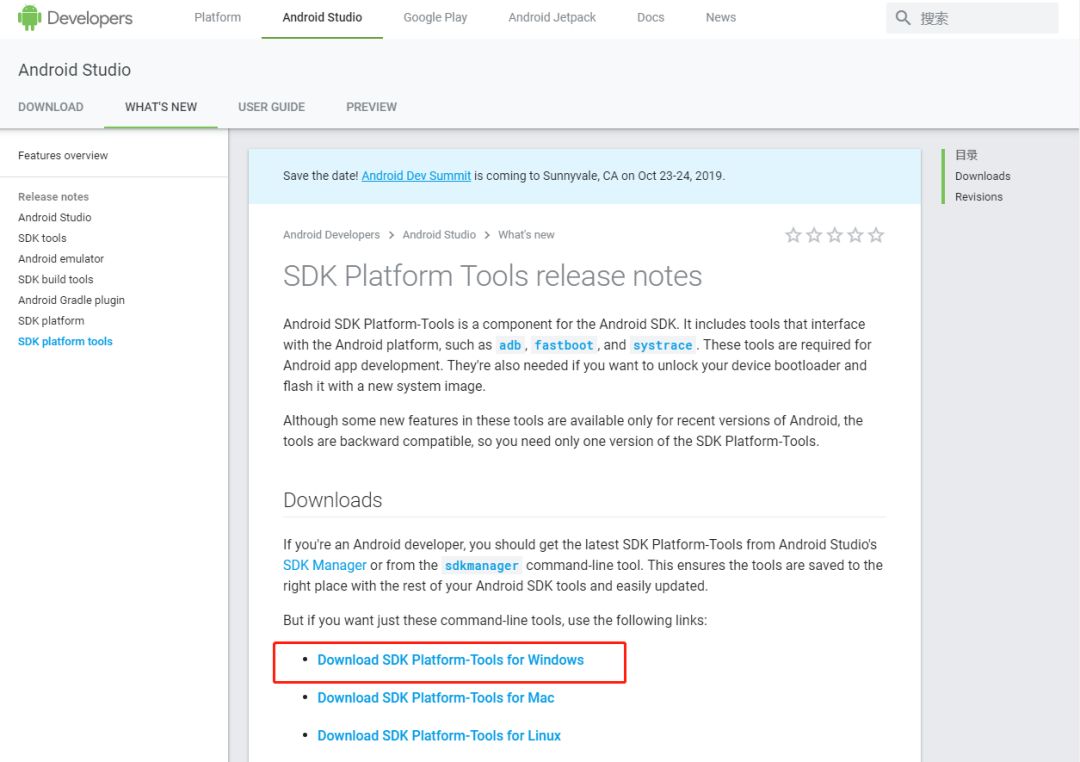Jump to Revisions in table of contents
1080x762 pixels.
click(978, 197)
